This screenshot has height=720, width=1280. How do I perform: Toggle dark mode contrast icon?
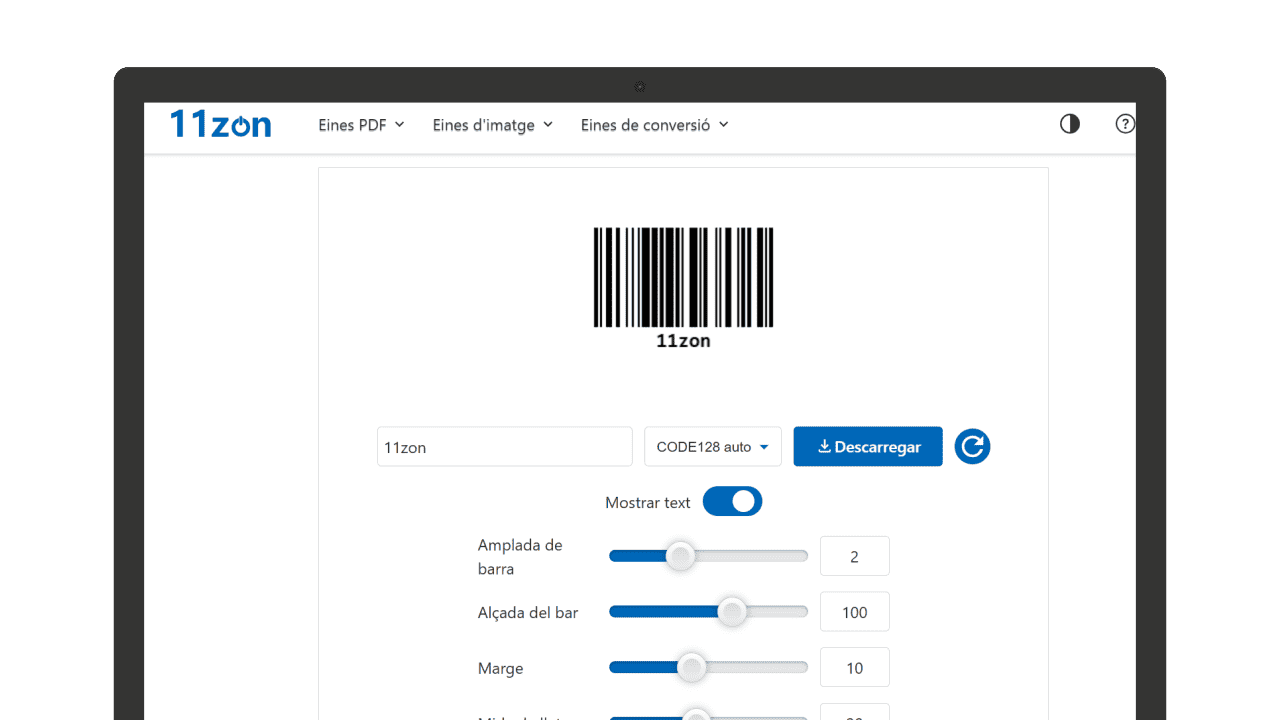coord(1070,124)
